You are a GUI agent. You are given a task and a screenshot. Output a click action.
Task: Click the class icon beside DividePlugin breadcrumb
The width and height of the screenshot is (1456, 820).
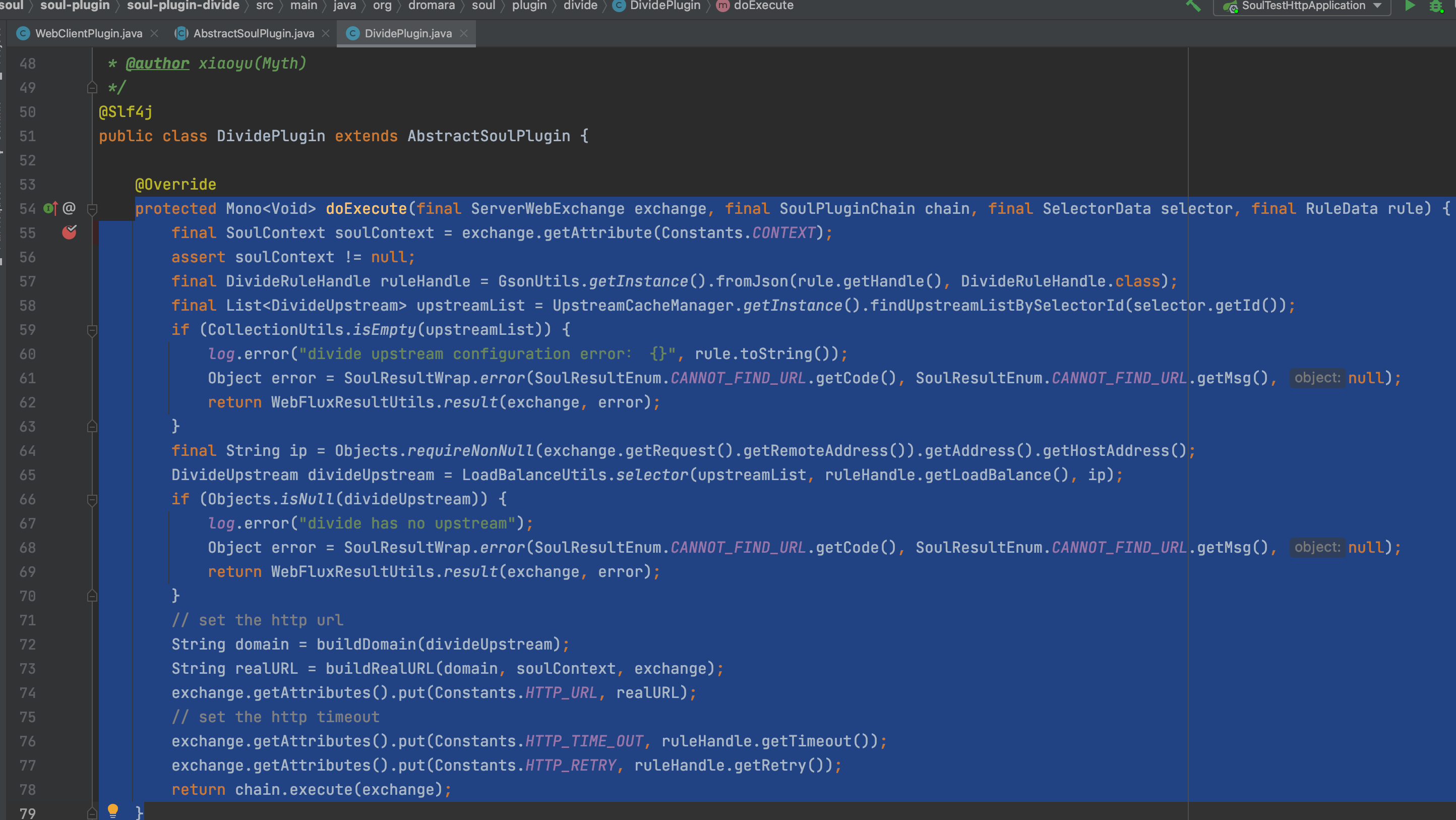click(620, 6)
